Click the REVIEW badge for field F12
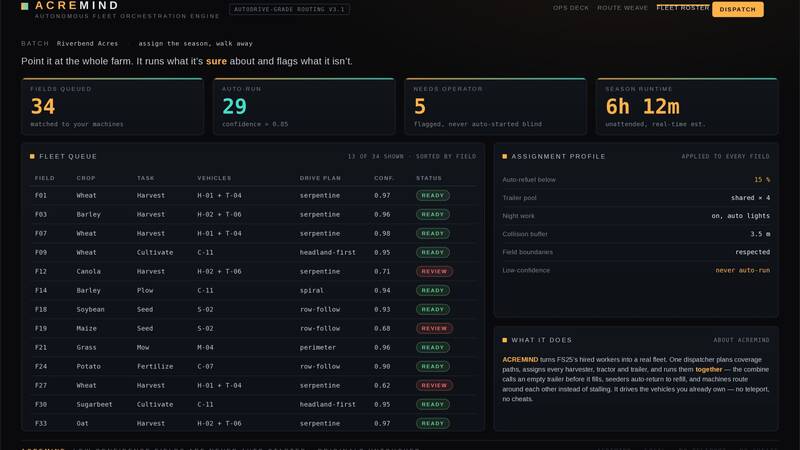 (x=434, y=271)
